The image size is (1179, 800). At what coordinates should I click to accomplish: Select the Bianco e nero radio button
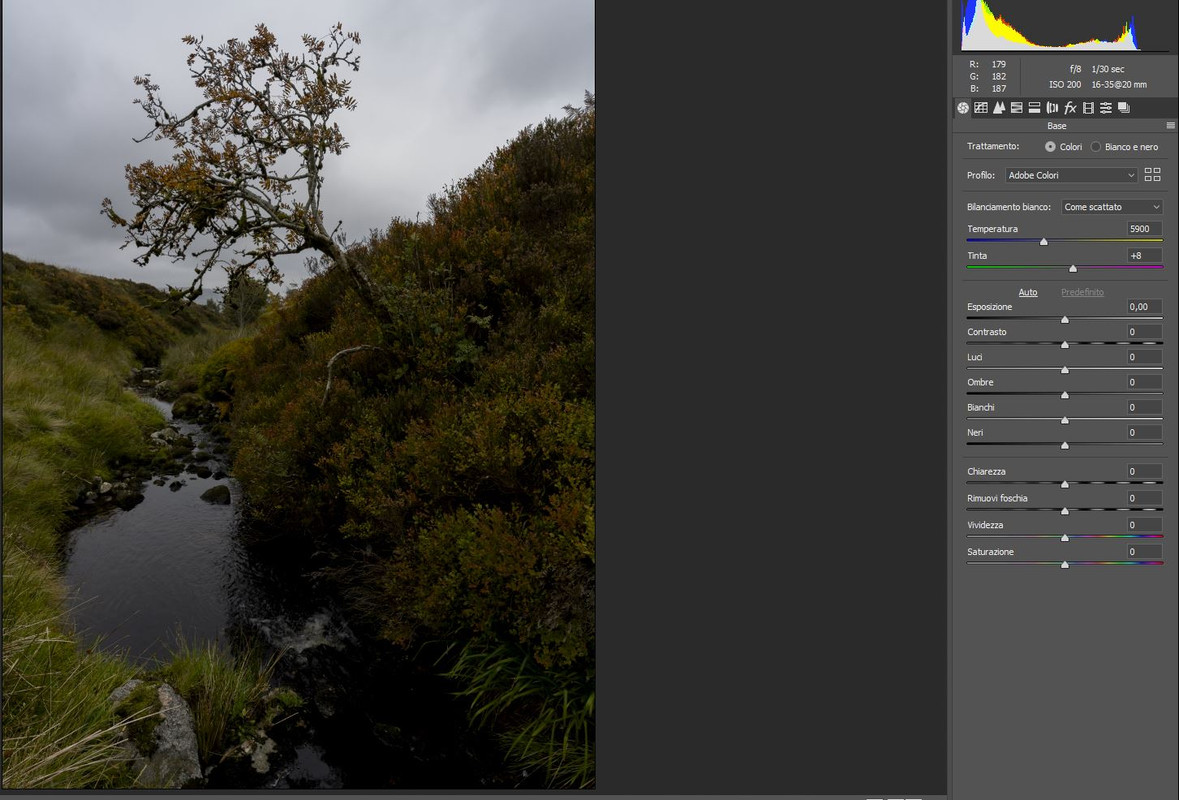coord(1096,147)
